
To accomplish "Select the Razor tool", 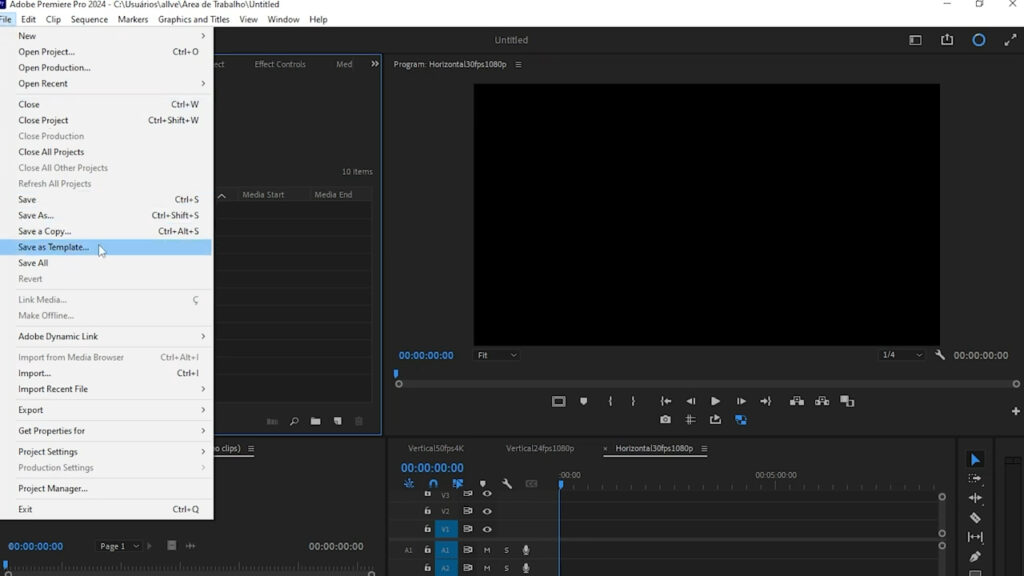I will pyautogui.click(x=975, y=517).
